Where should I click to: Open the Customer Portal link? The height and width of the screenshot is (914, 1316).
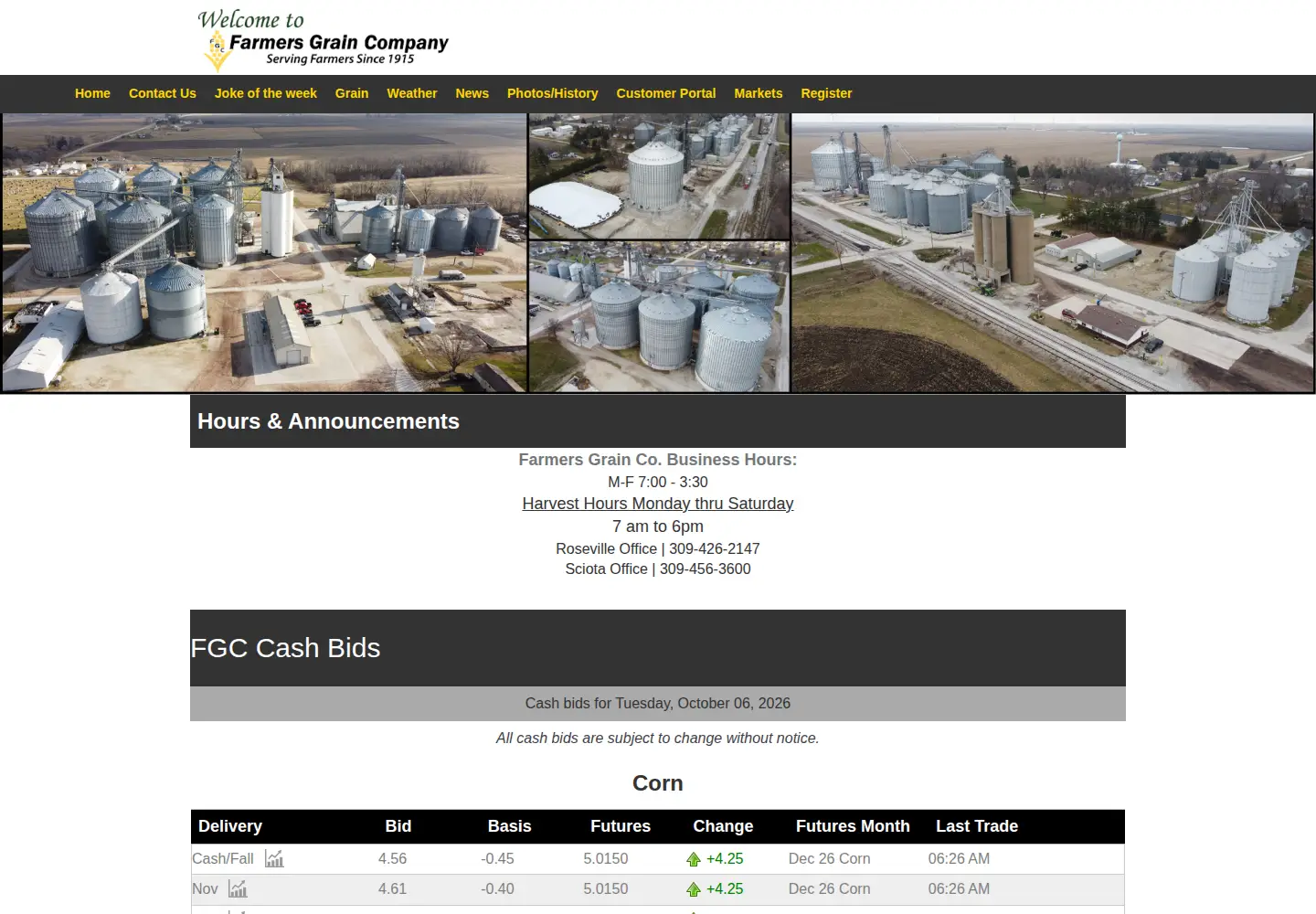[666, 93]
